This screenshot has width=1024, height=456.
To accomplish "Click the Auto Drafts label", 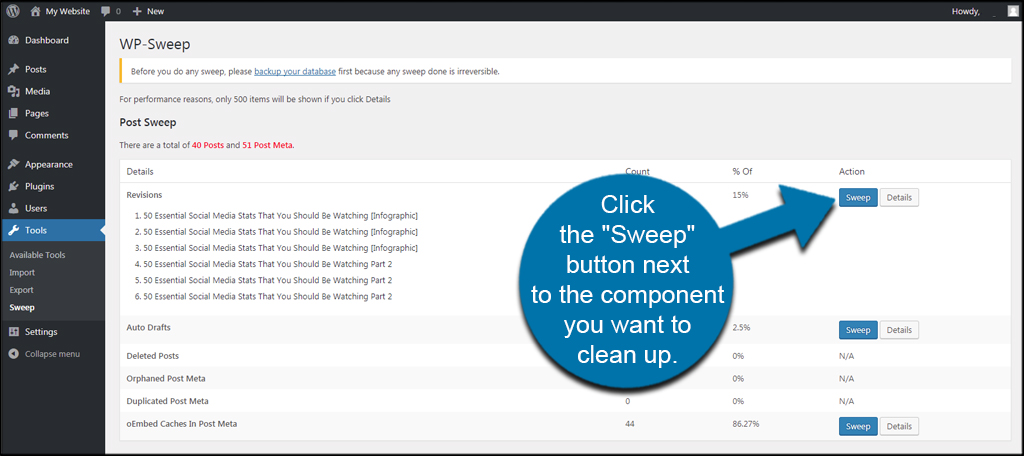I will [x=148, y=327].
